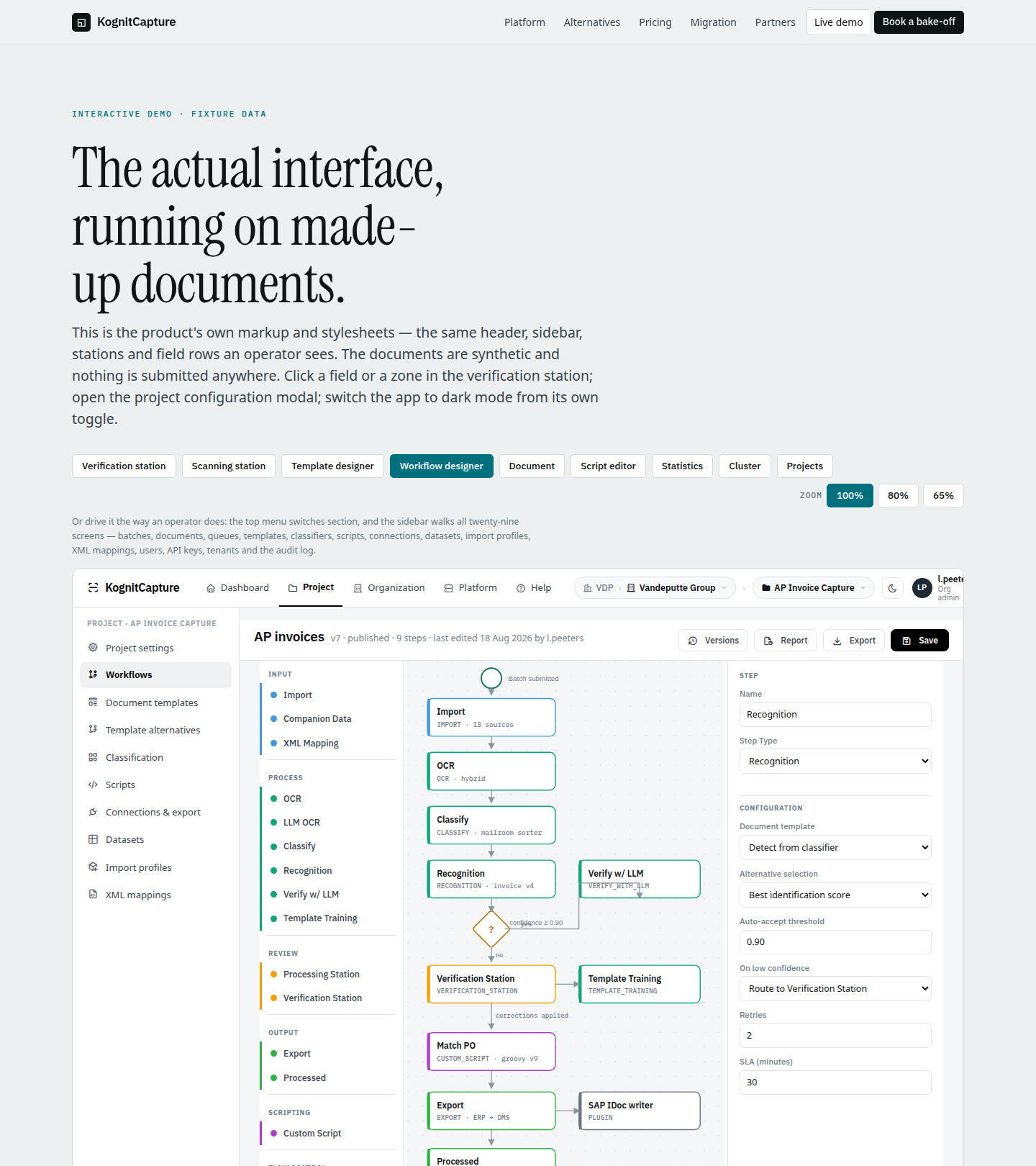Screen dimensions: 1036x1166
Task: Click the Import profiles icon
Action: (93, 867)
